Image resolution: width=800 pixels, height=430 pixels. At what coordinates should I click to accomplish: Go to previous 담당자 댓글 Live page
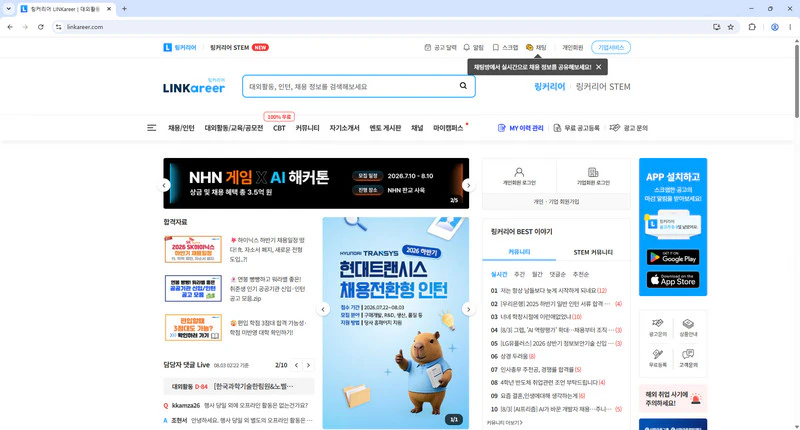point(296,365)
